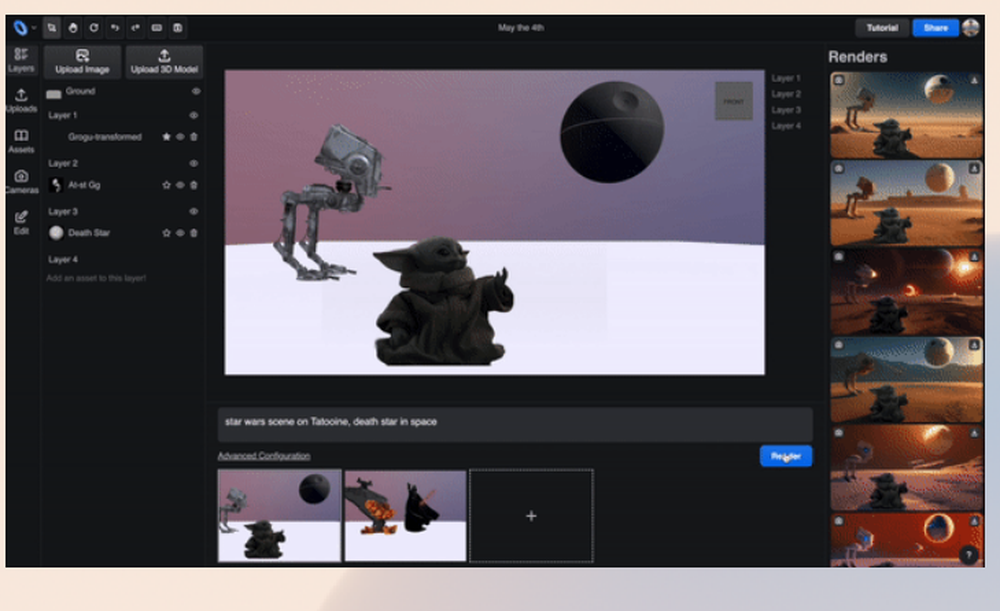Star the At-st Gg asset
Screen dimensions: 1000x611
(167, 185)
